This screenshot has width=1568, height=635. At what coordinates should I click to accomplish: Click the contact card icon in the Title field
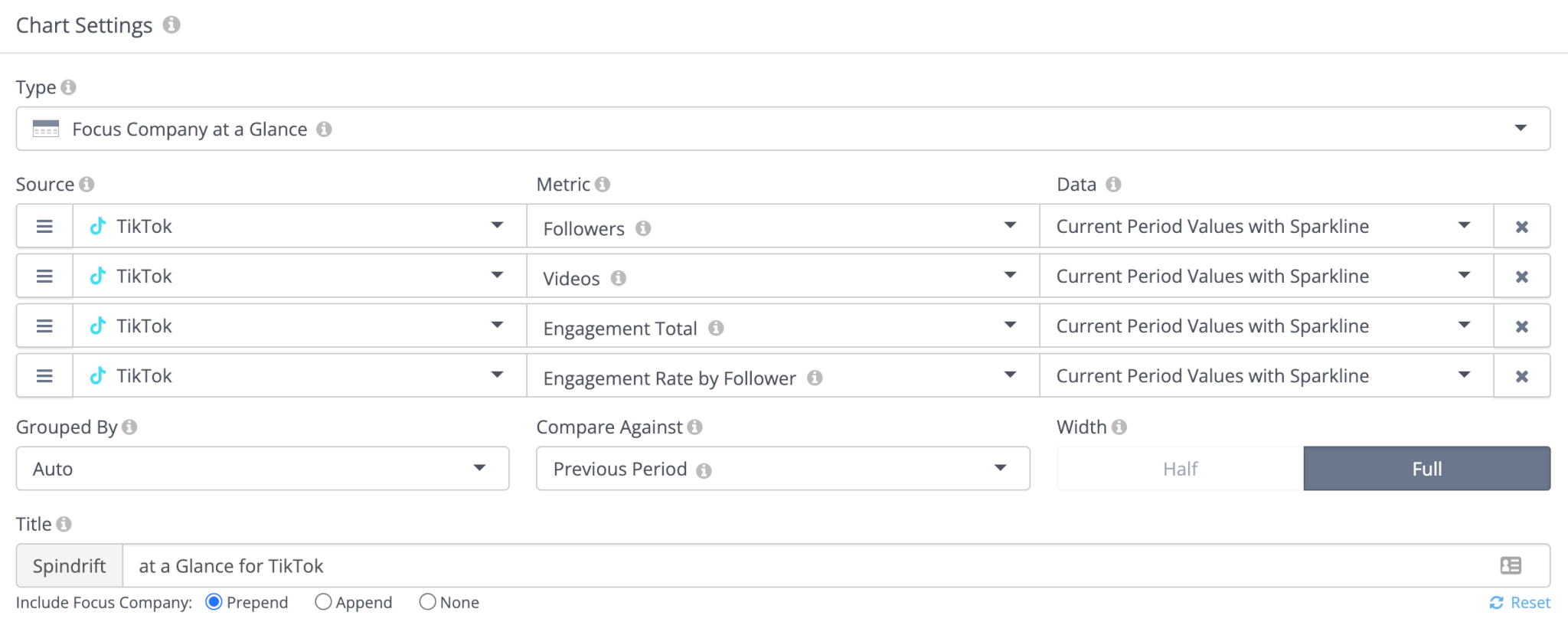(x=1510, y=565)
